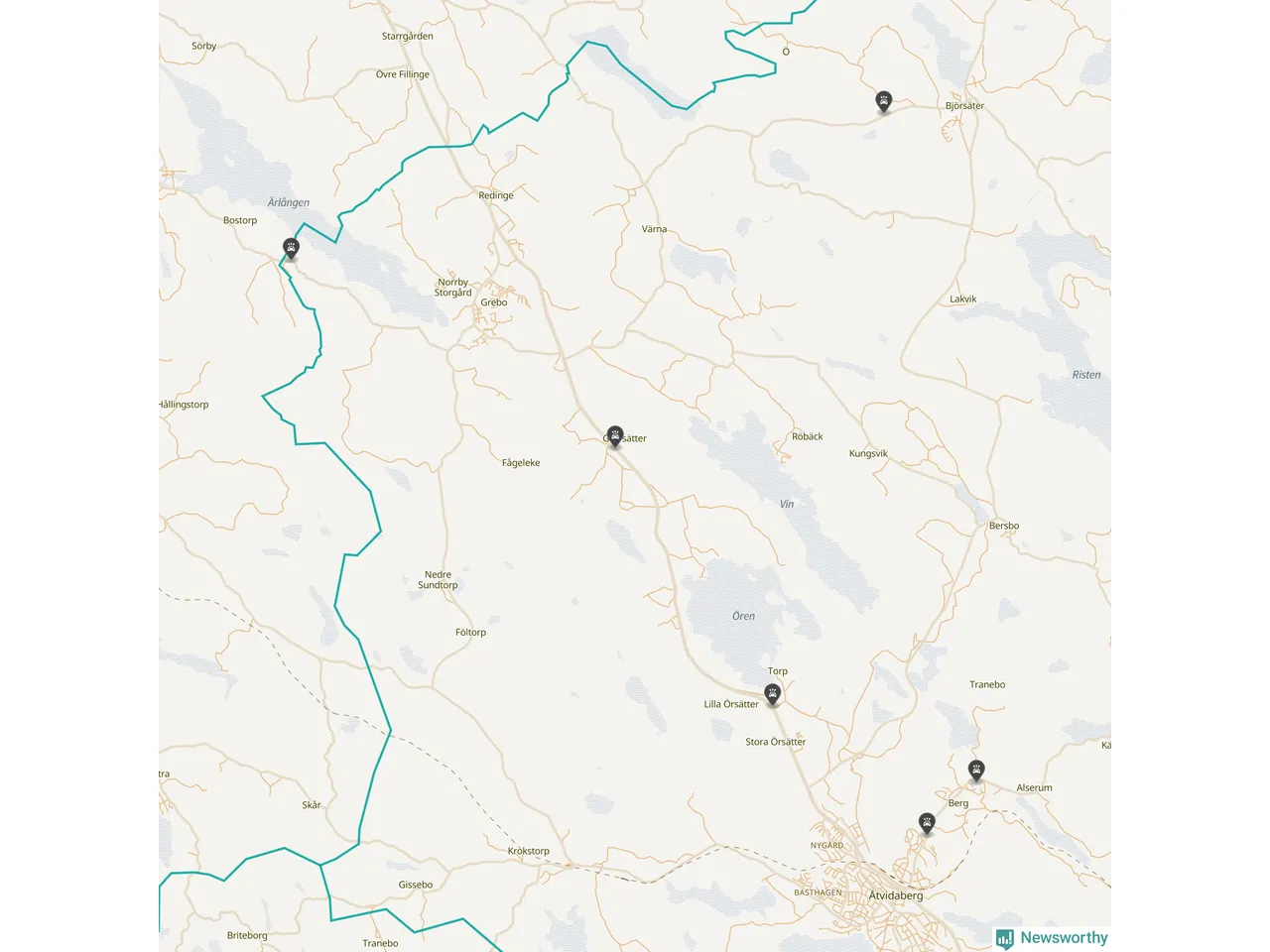
Task: Click the marker southwest of Berg
Action: (x=927, y=823)
